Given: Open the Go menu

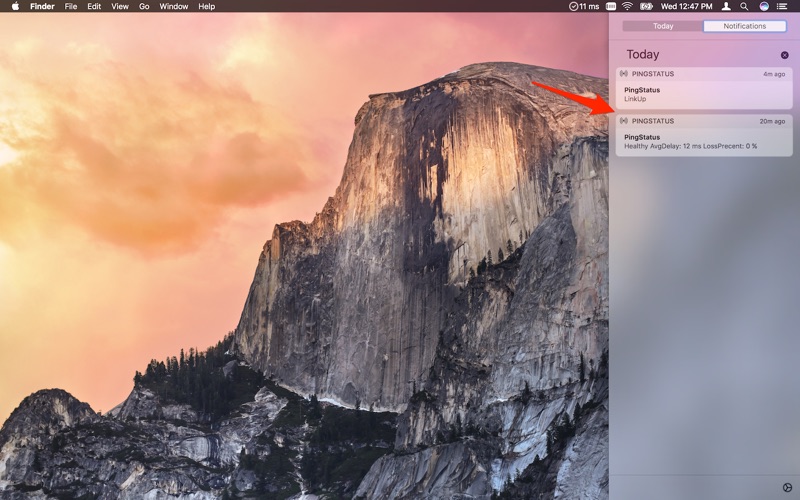Looking at the screenshot, I should (x=144, y=6).
